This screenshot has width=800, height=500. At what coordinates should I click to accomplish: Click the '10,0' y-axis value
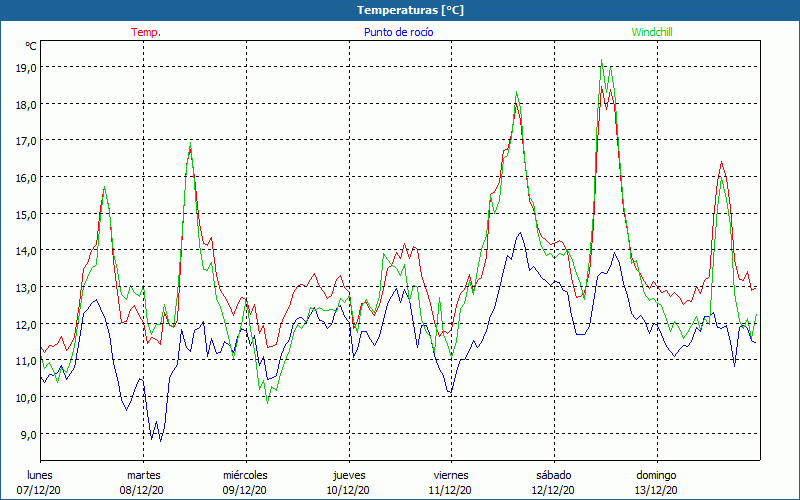tap(26, 397)
